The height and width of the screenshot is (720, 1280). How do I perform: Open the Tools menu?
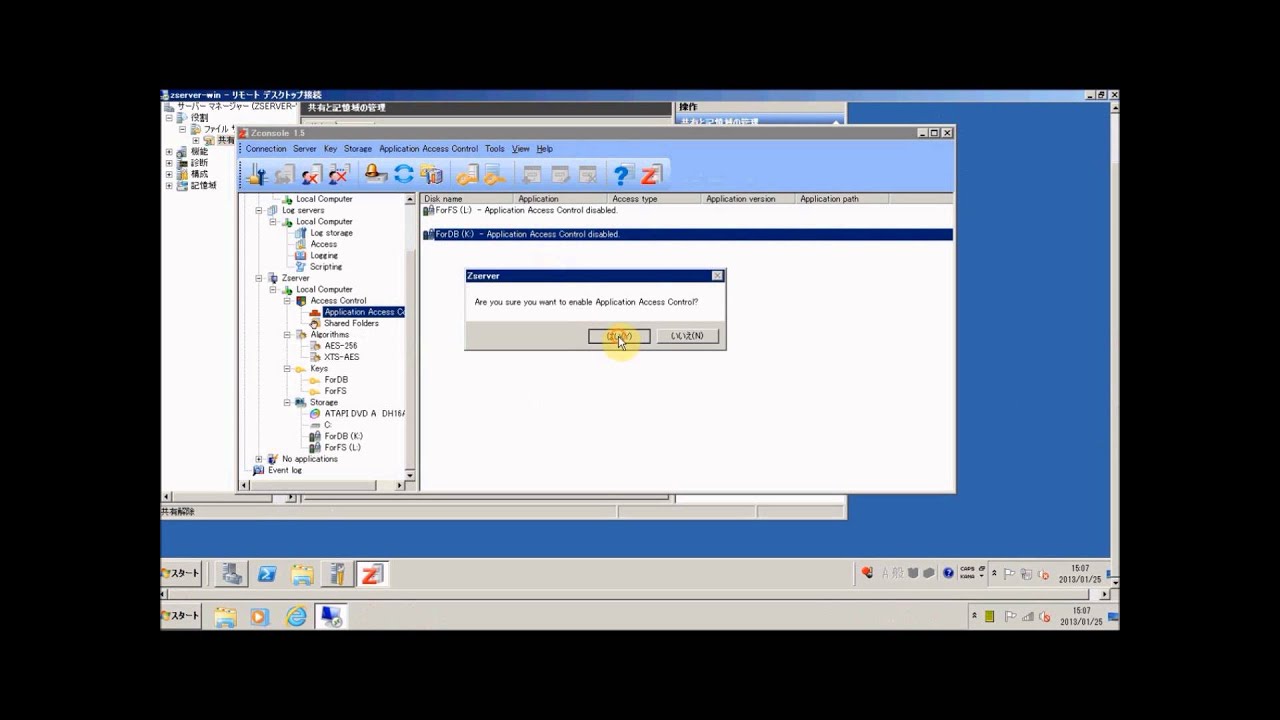point(495,149)
